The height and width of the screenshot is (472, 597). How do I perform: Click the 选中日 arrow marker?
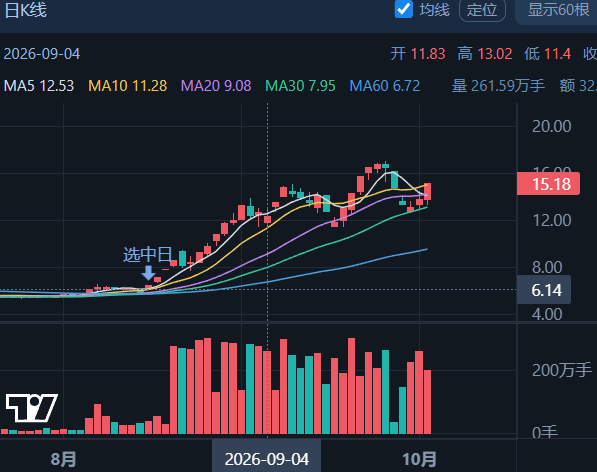[148, 273]
